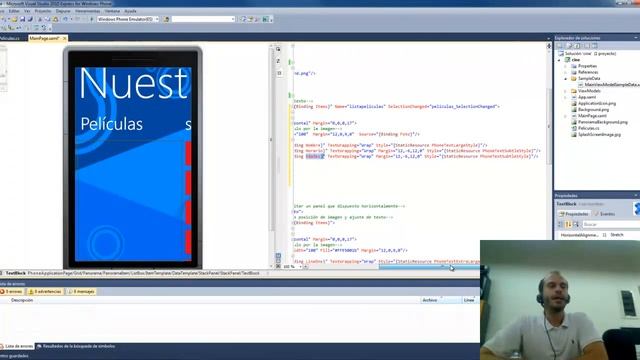Switch to the Lista de errores tab
The width and height of the screenshot is (640, 360).
[17, 346]
